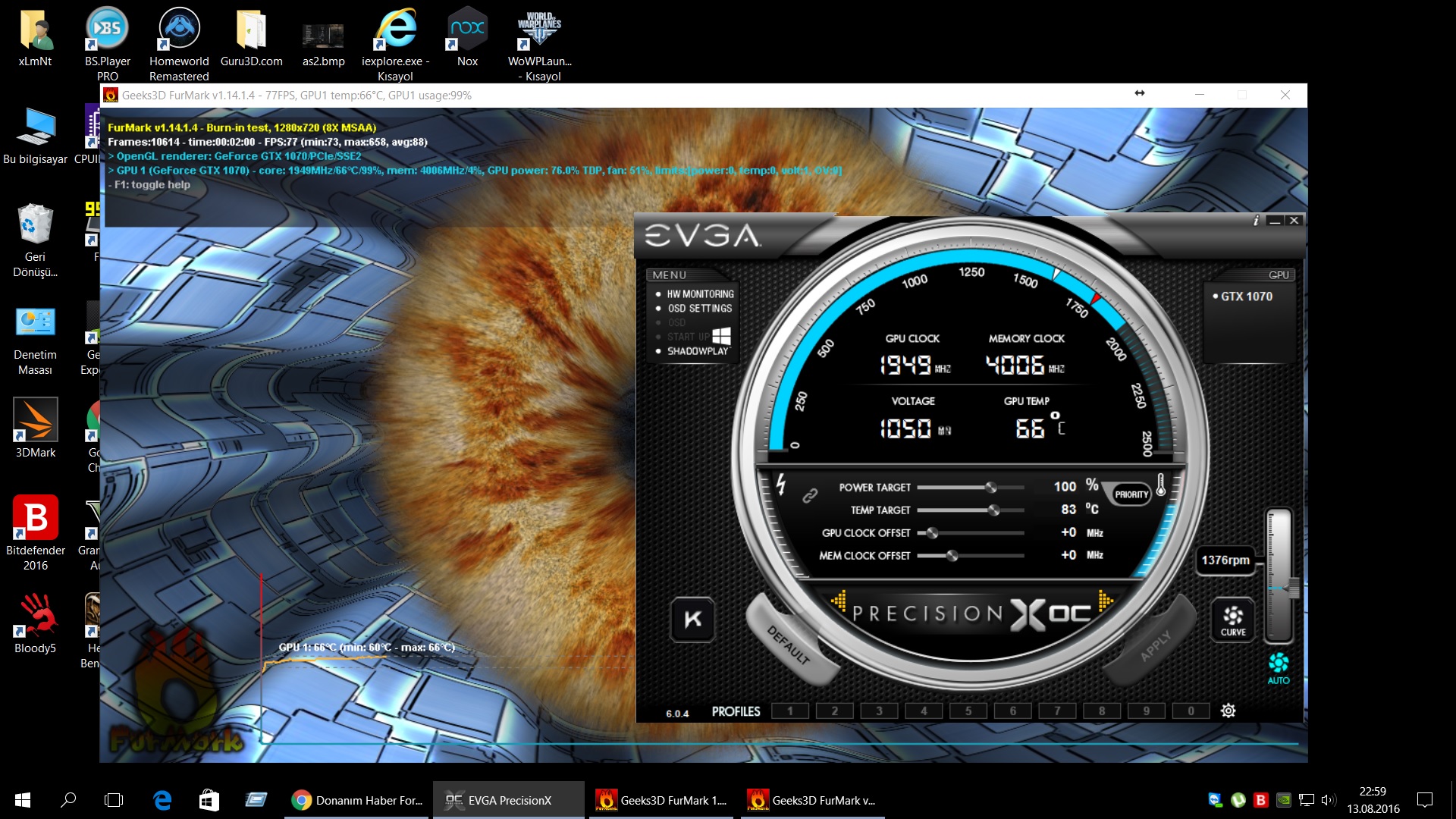Open Bu bilgisayar desktop icon

point(35,136)
